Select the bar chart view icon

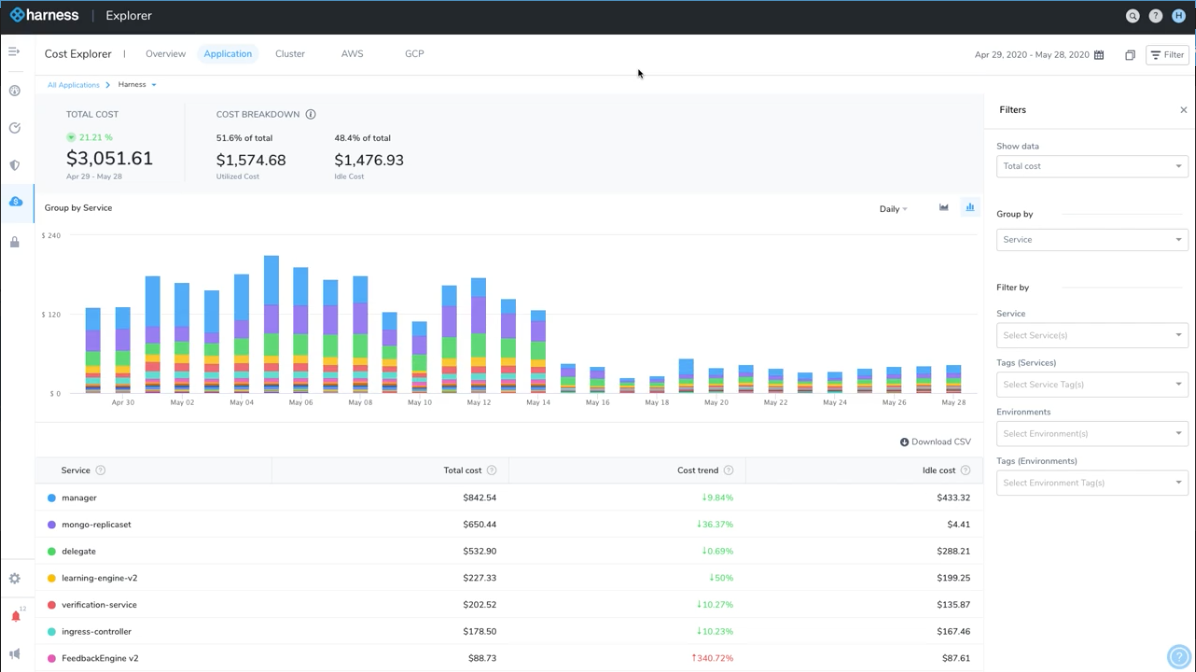pyautogui.click(x=969, y=208)
